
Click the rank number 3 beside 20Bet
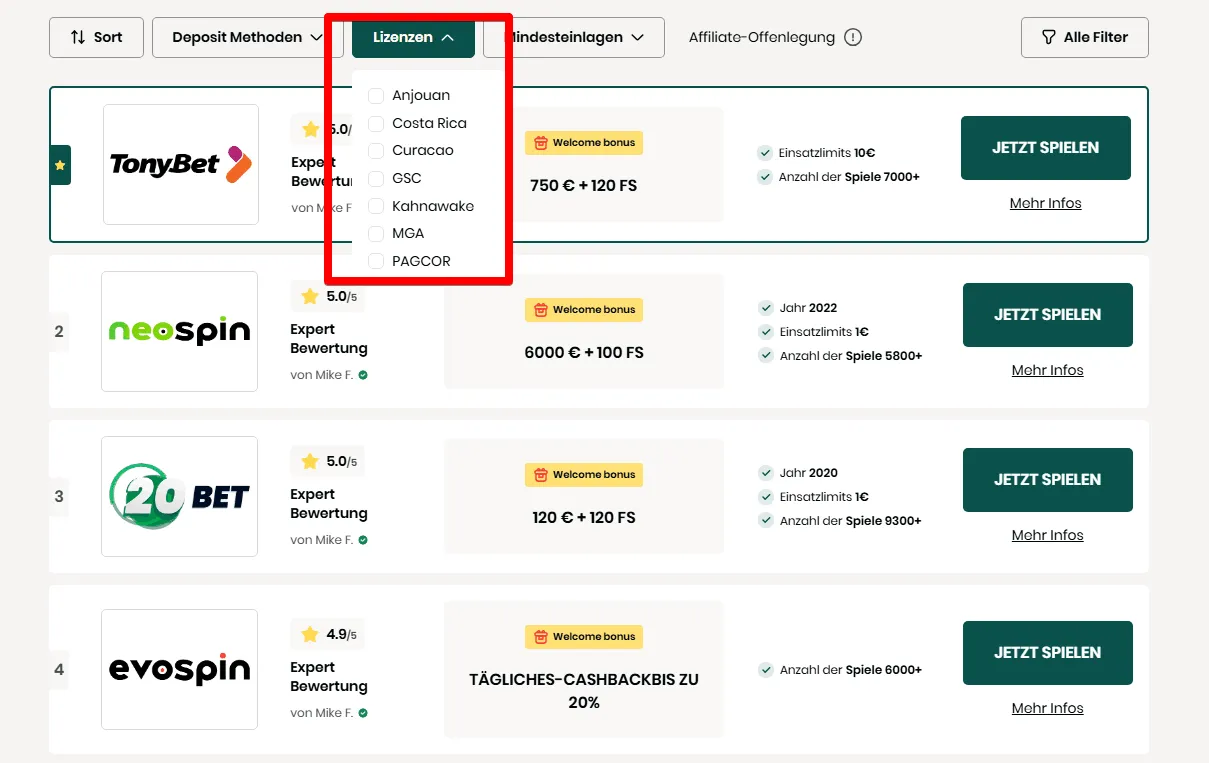[x=59, y=497]
